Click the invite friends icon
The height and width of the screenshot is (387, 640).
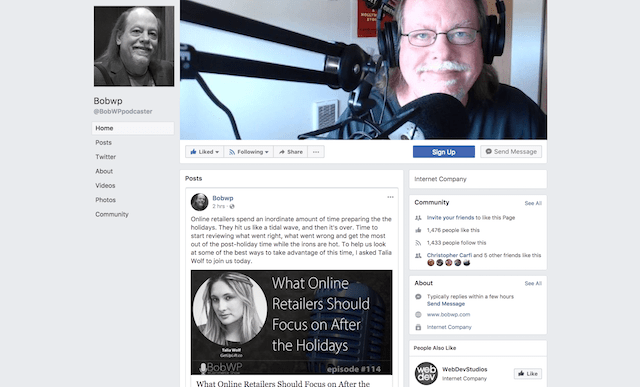(x=418, y=218)
